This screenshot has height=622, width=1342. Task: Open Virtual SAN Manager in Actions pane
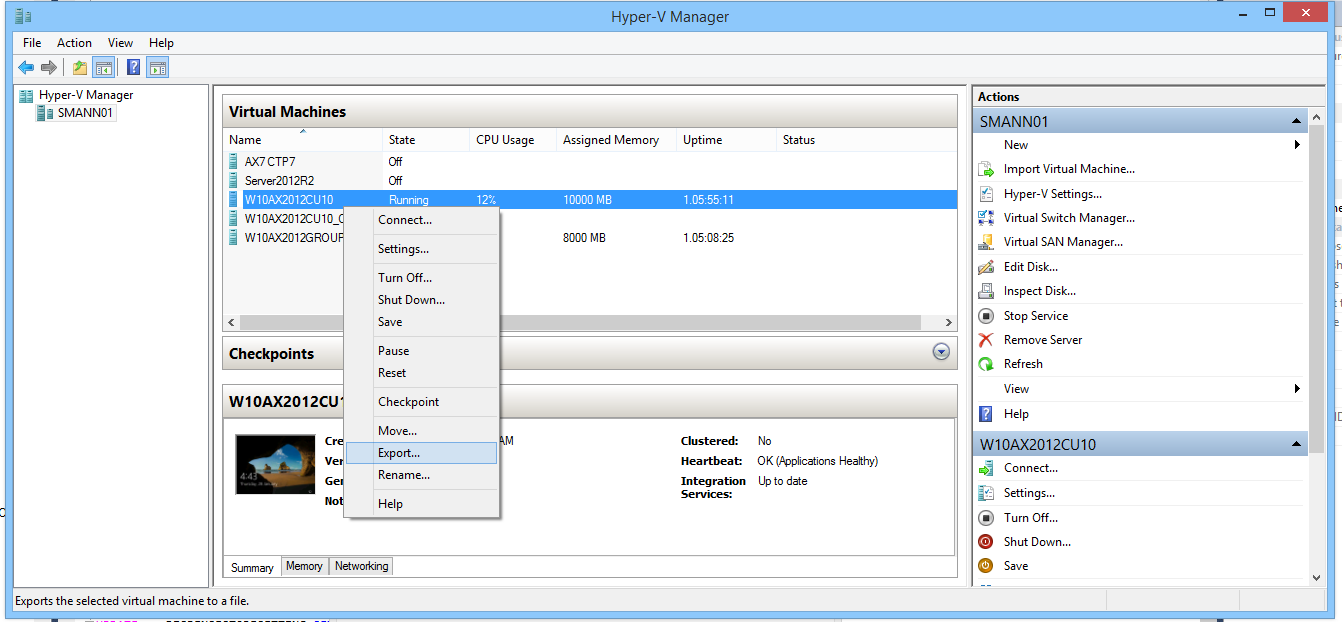pos(1063,242)
